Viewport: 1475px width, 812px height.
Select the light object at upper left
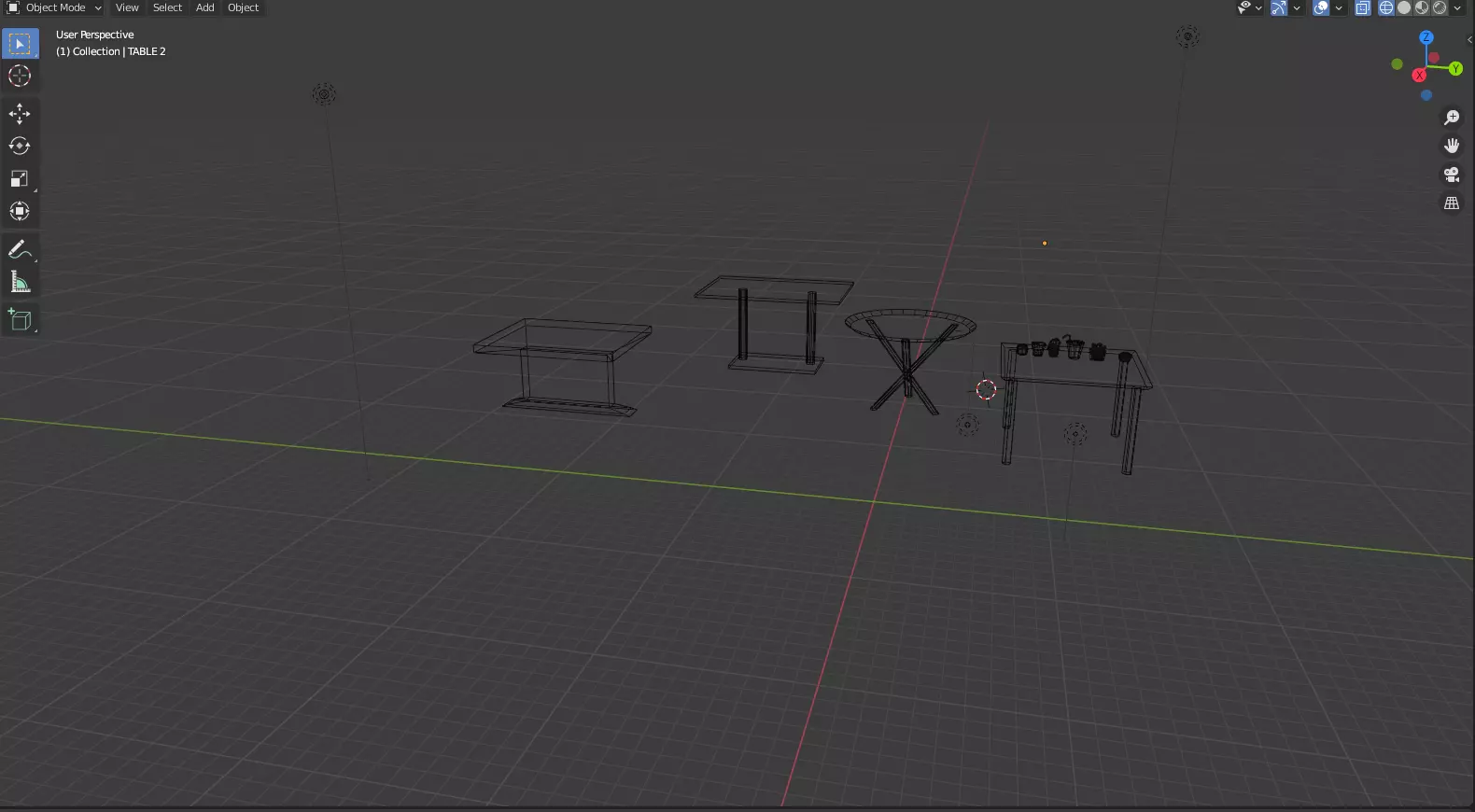(x=324, y=94)
